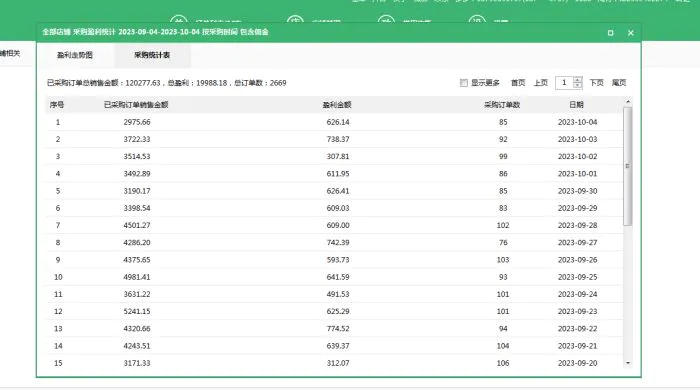This screenshot has height=390, width=700.
Task: Close the 采购盈利统计 dialog
Action: (x=631, y=33)
